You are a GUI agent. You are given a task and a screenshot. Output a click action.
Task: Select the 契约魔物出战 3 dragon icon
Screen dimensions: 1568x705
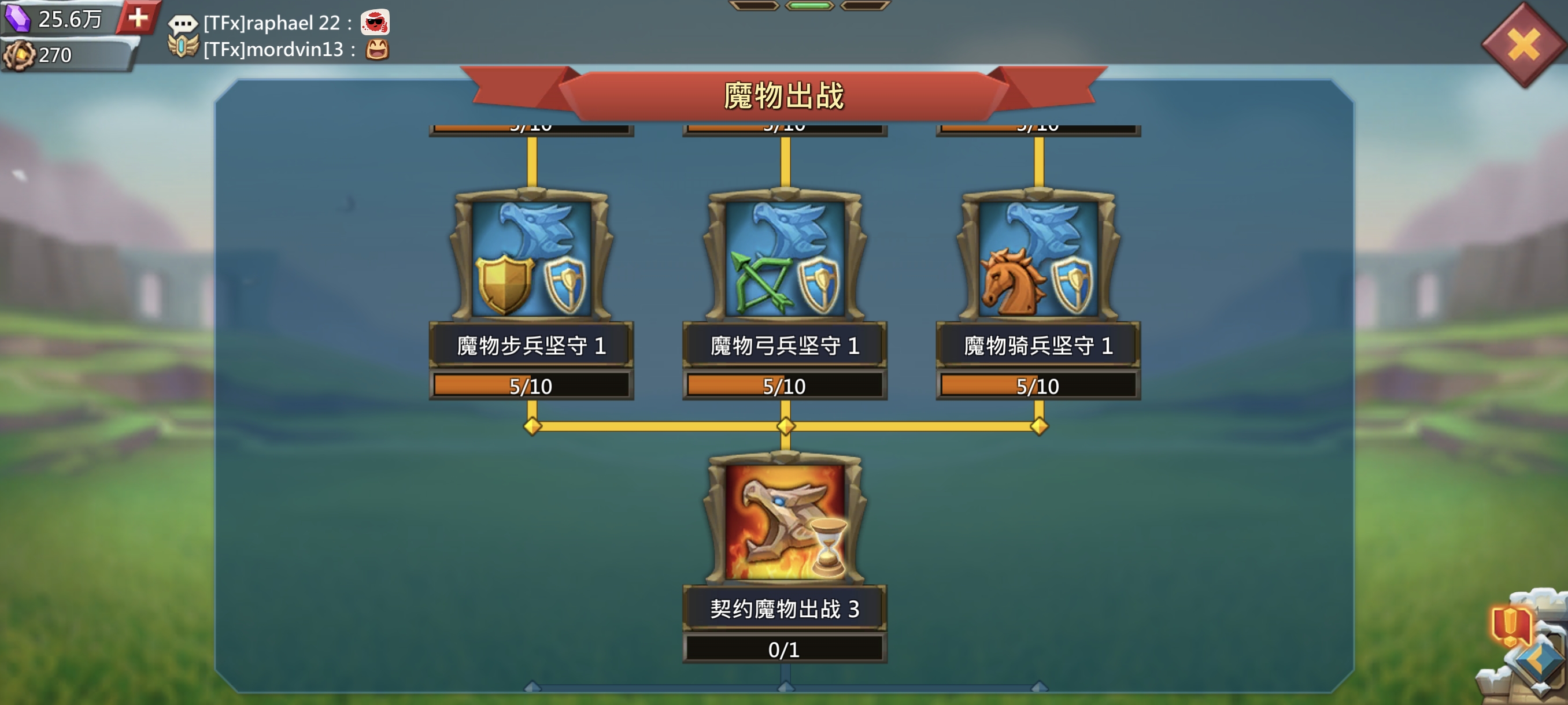click(785, 519)
